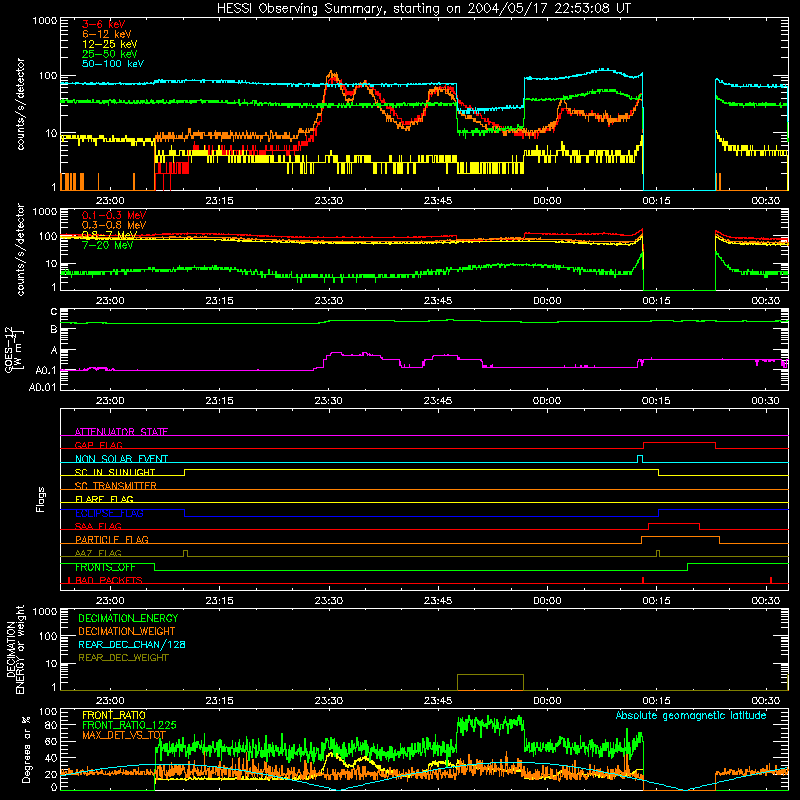Screen dimensions: 800x800
Task: Click the FRONT_RATIO_1225 legend label
Action: point(129,725)
